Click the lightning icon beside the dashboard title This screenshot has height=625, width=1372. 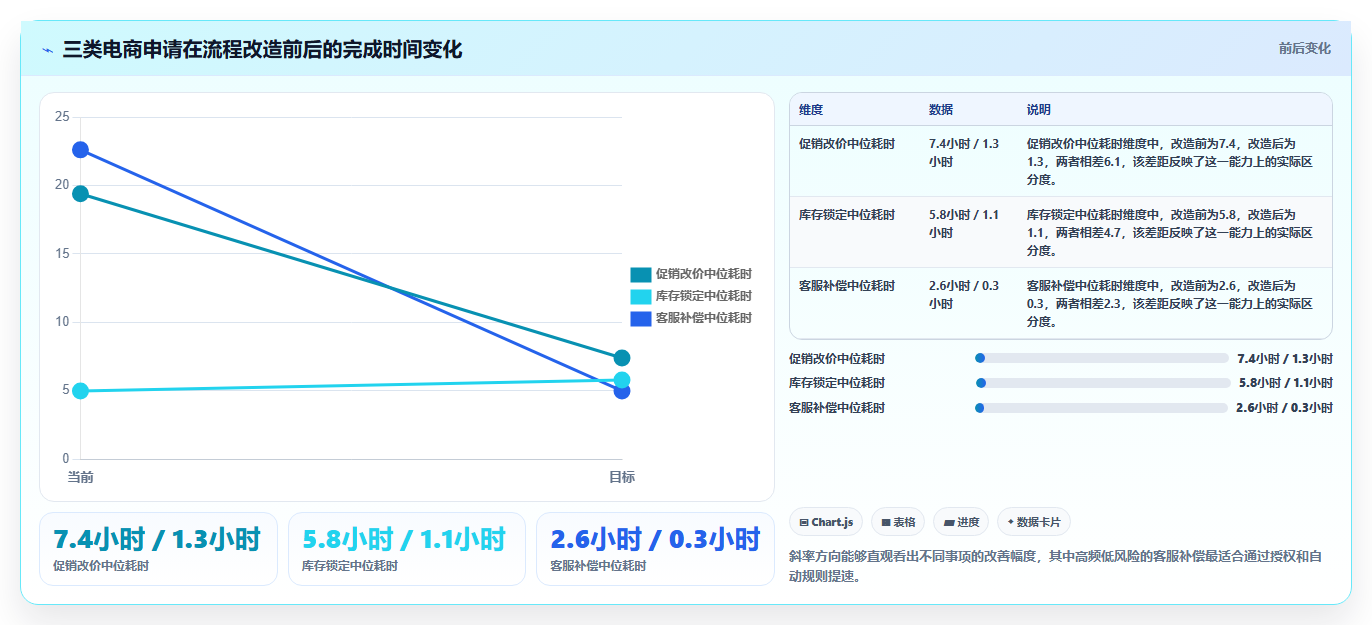point(48,50)
